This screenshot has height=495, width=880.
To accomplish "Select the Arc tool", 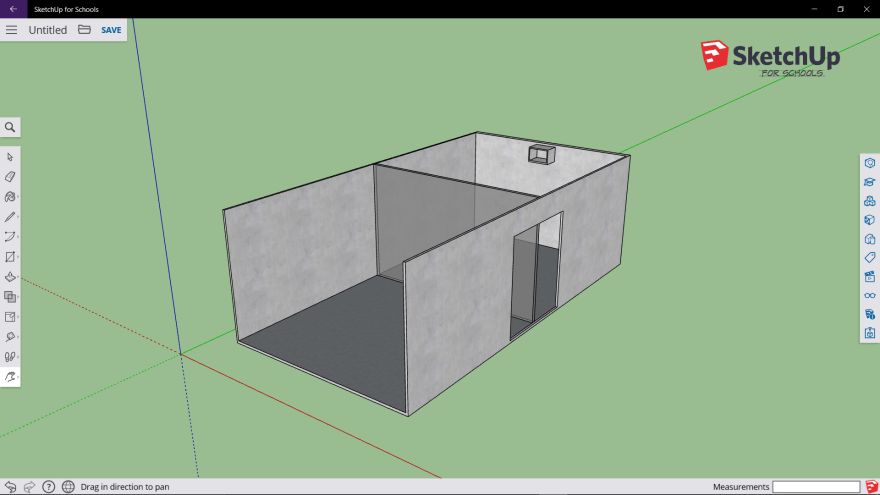I will point(10,237).
